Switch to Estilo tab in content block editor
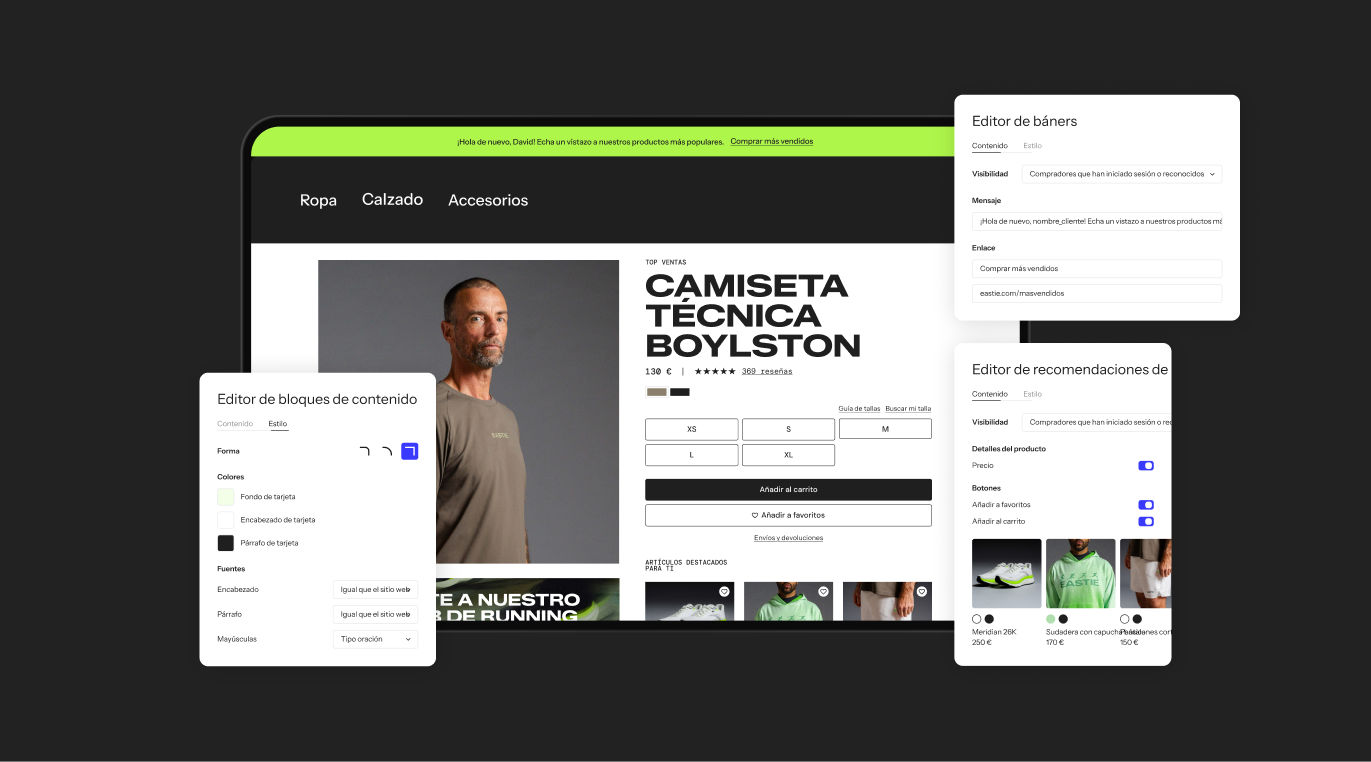1371x762 pixels. [278, 424]
